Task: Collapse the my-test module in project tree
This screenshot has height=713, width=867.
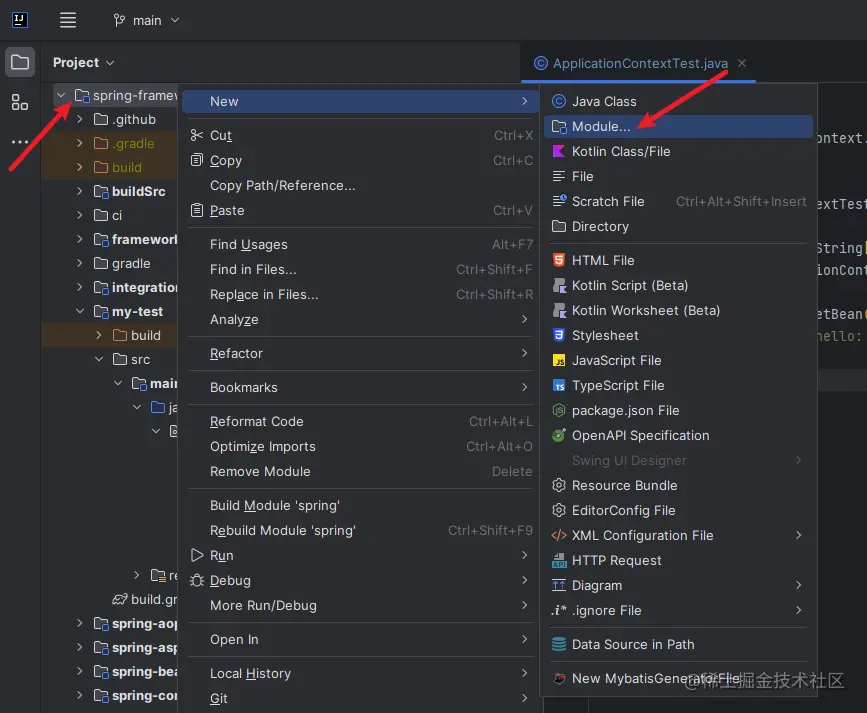Action: coord(79,311)
